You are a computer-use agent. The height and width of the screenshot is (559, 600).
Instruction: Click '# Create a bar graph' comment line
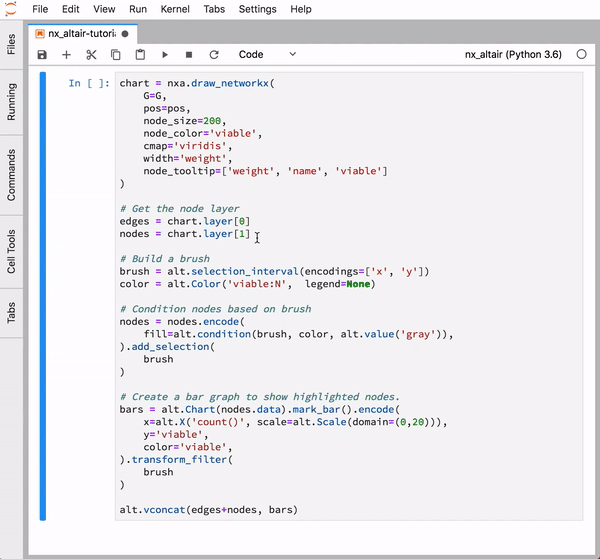tap(260, 397)
